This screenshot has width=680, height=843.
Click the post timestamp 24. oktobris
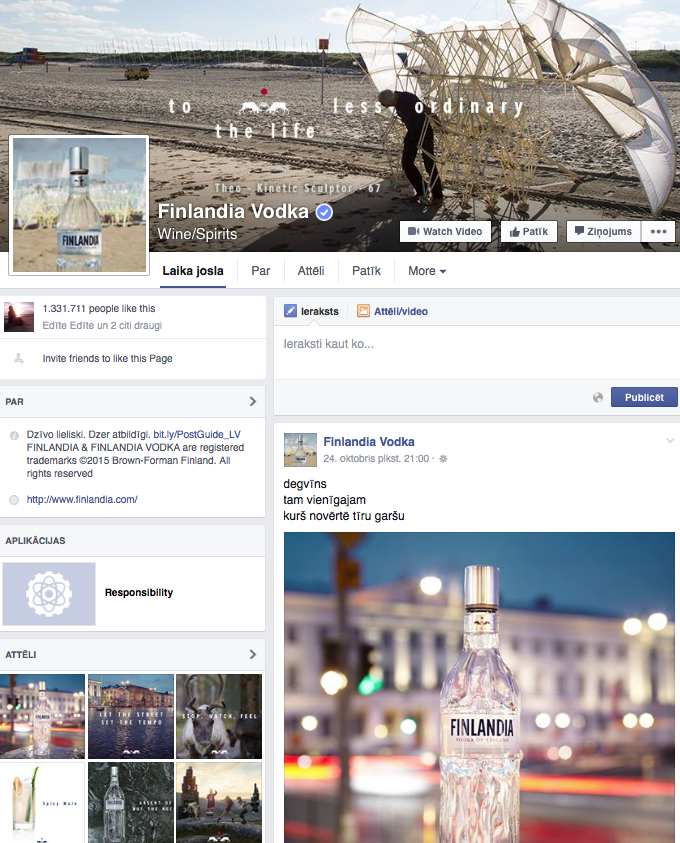tap(376, 459)
